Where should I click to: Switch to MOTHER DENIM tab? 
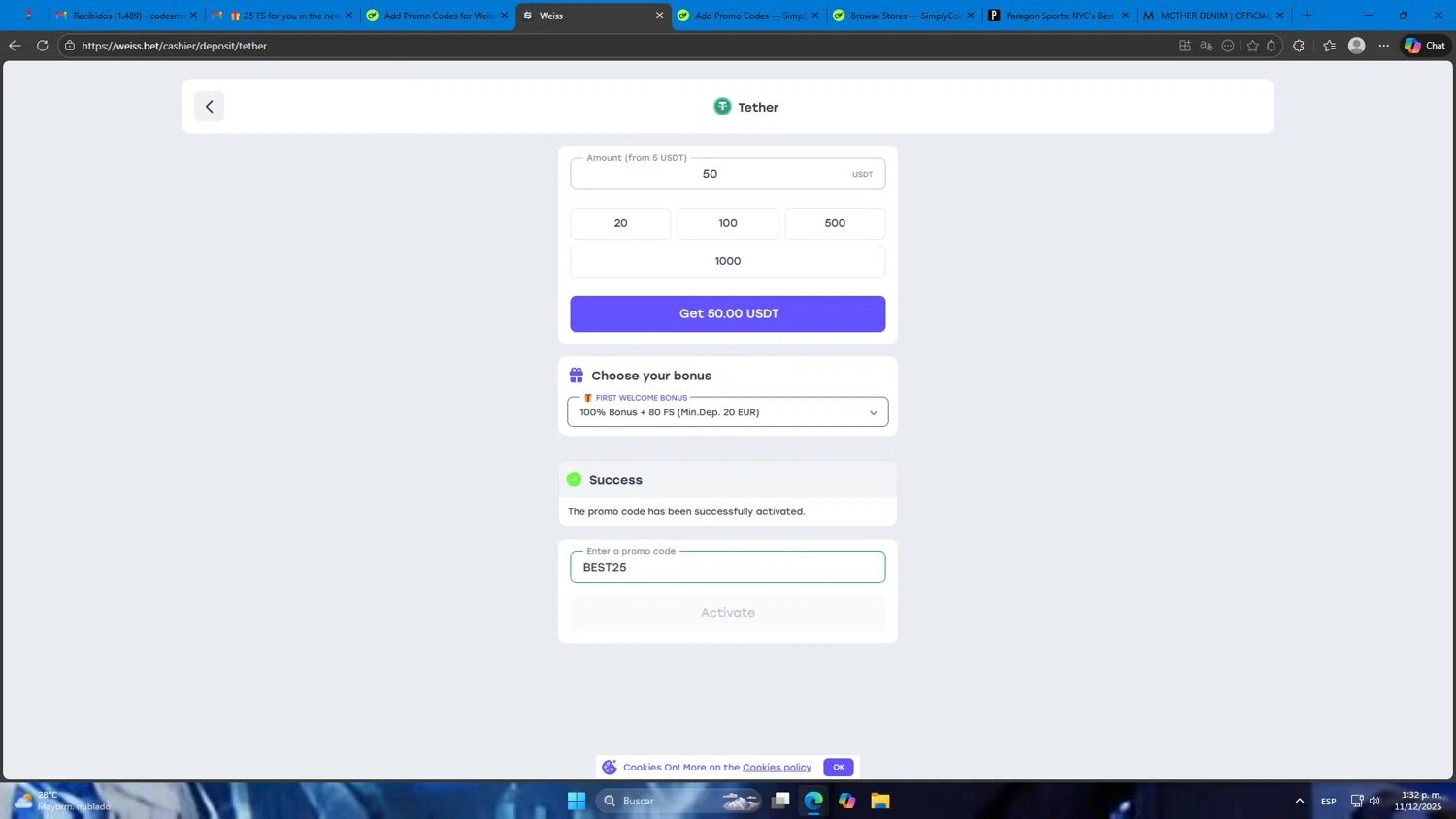(1214, 16)
